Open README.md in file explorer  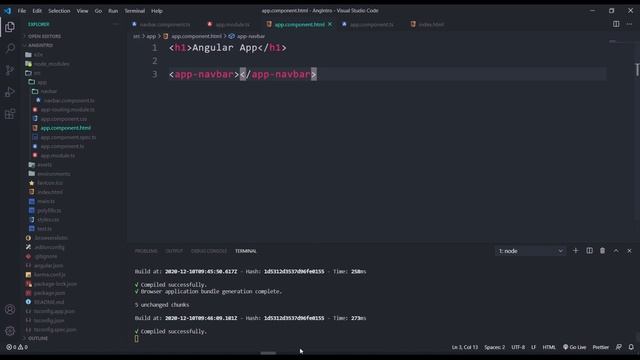(49, 302)
